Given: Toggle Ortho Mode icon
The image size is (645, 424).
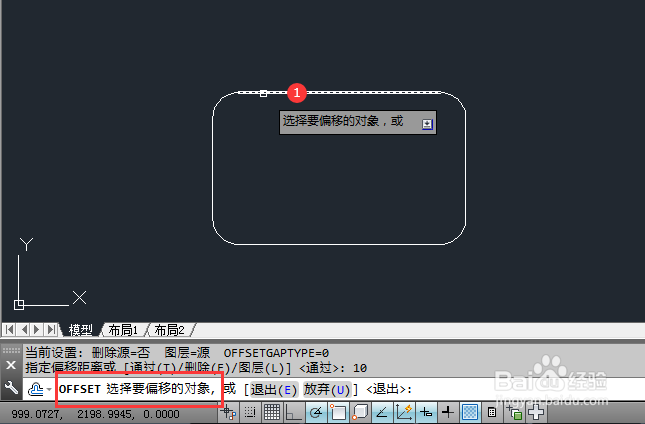Looking at the screenshot, I should (x=293, y=412).
